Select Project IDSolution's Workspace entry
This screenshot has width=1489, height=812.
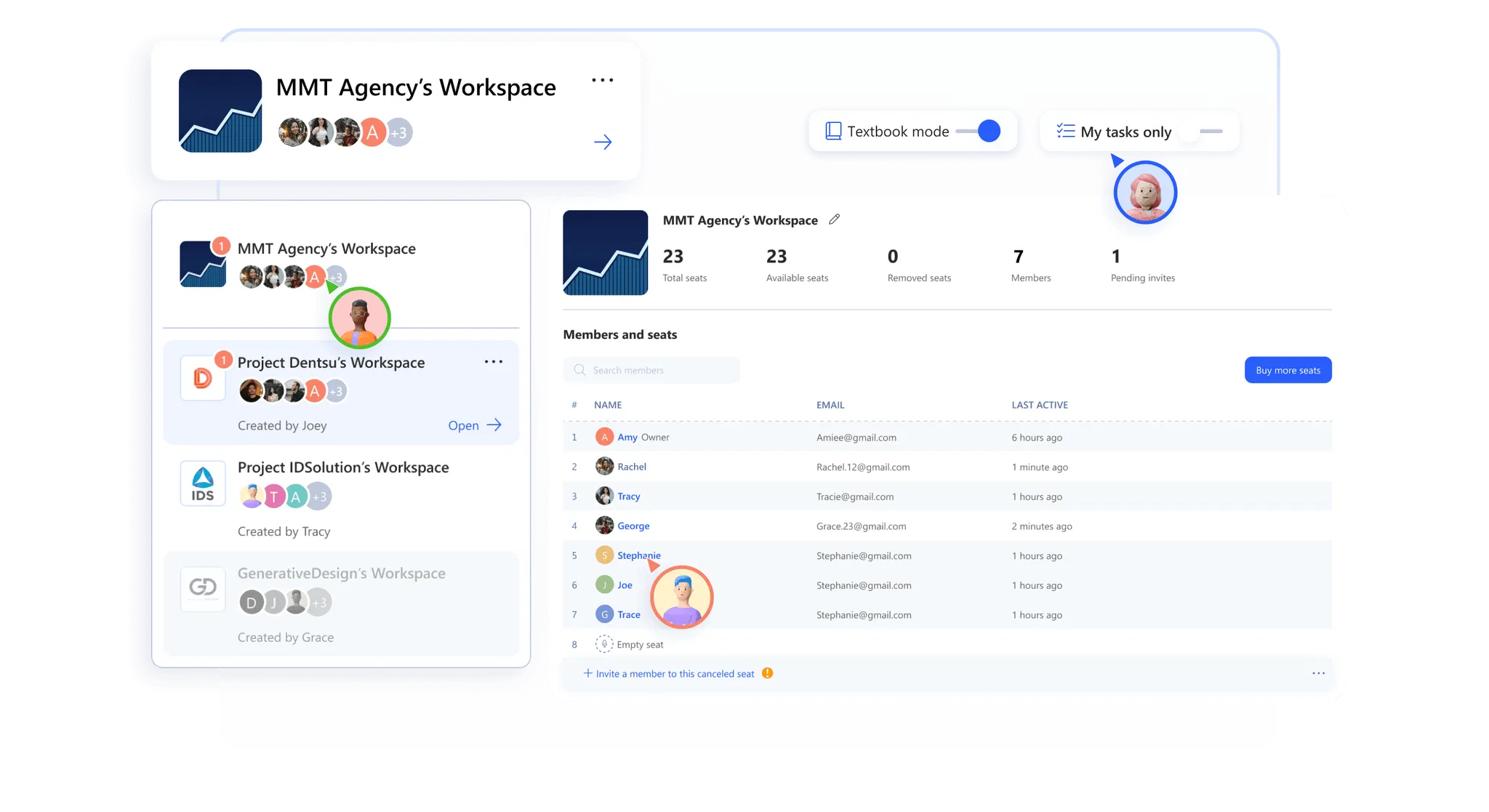343,467
